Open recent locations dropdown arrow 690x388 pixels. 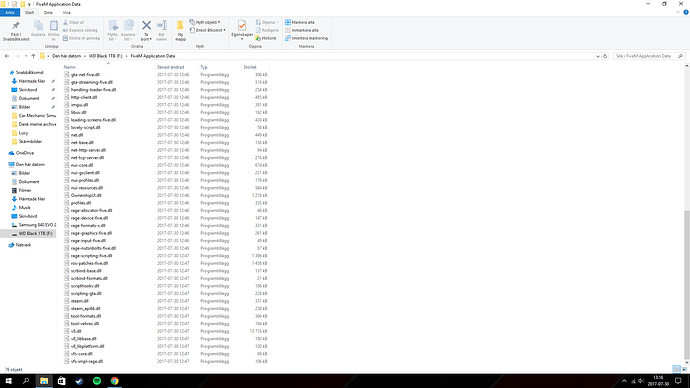click(26, 56)
